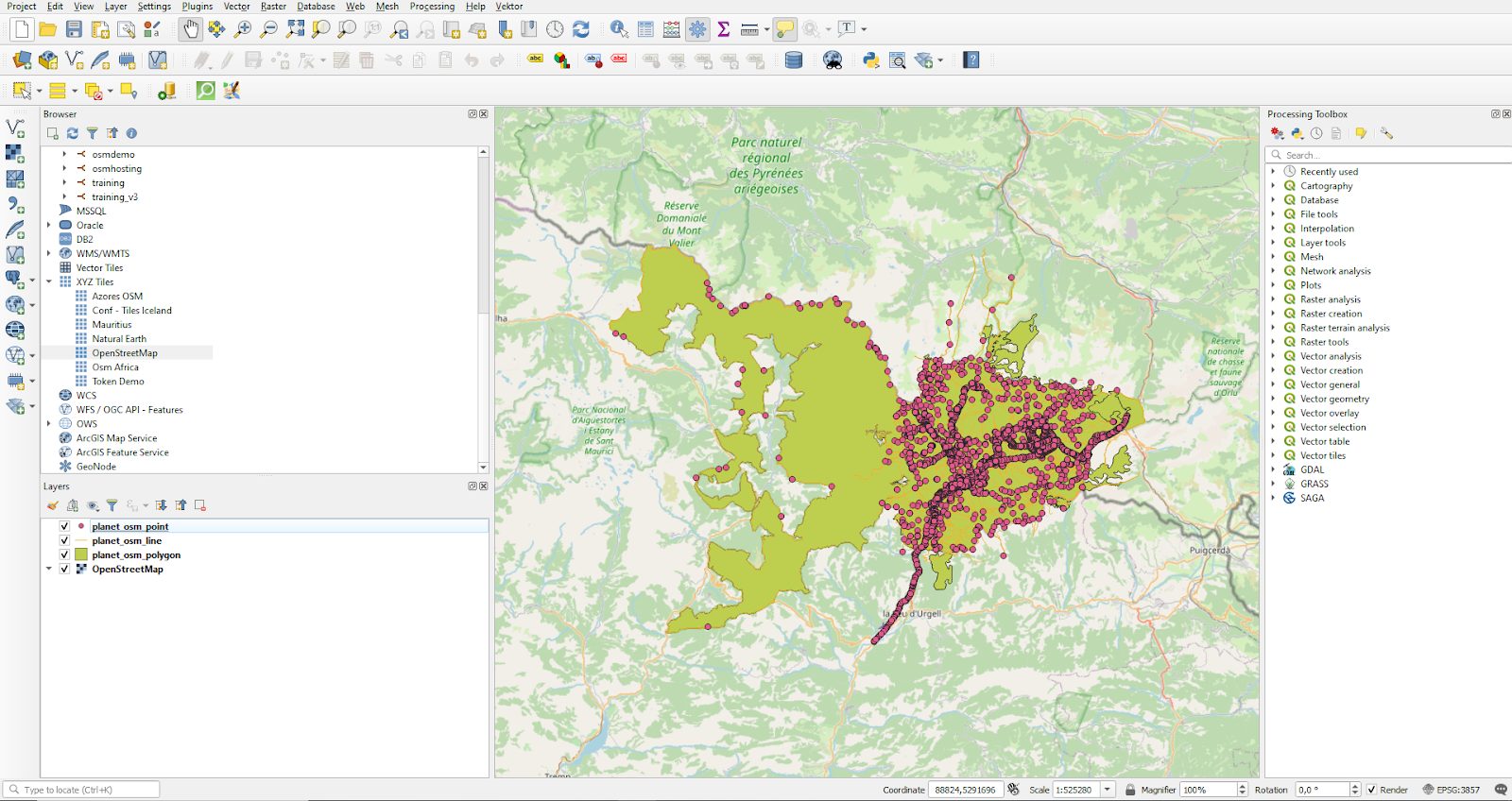This screenshot has height=801, width=1512.
Task: Click the Refresh map icon
Action: tap(581, 29)
